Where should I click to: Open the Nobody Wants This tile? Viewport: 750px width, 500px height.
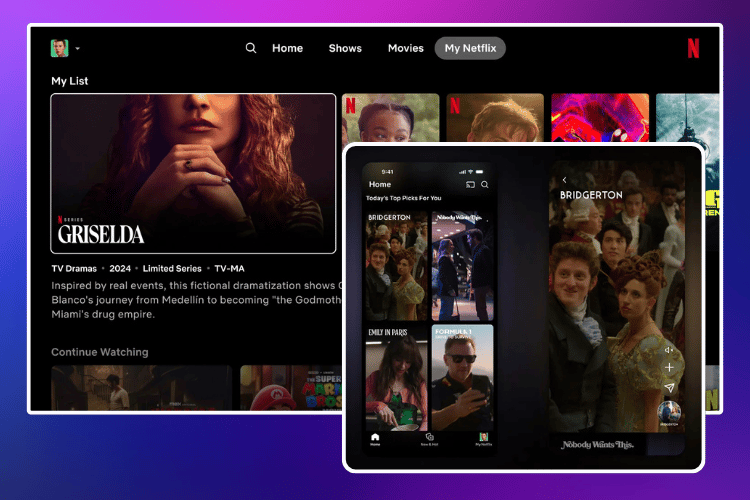click(462, 266)
